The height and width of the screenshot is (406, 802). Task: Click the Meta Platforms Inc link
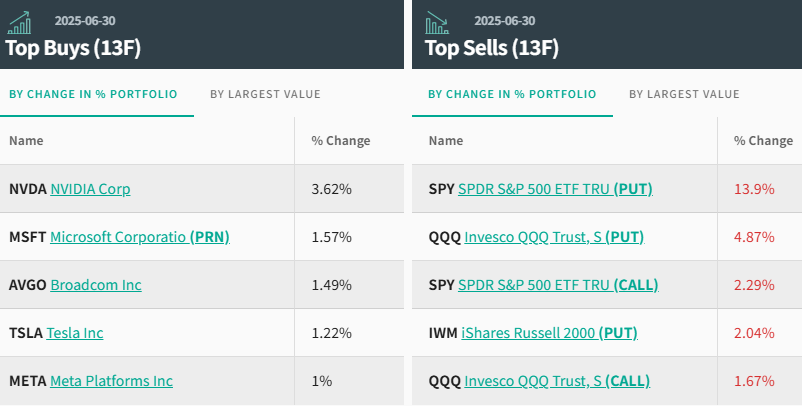(x=111, y=381)
